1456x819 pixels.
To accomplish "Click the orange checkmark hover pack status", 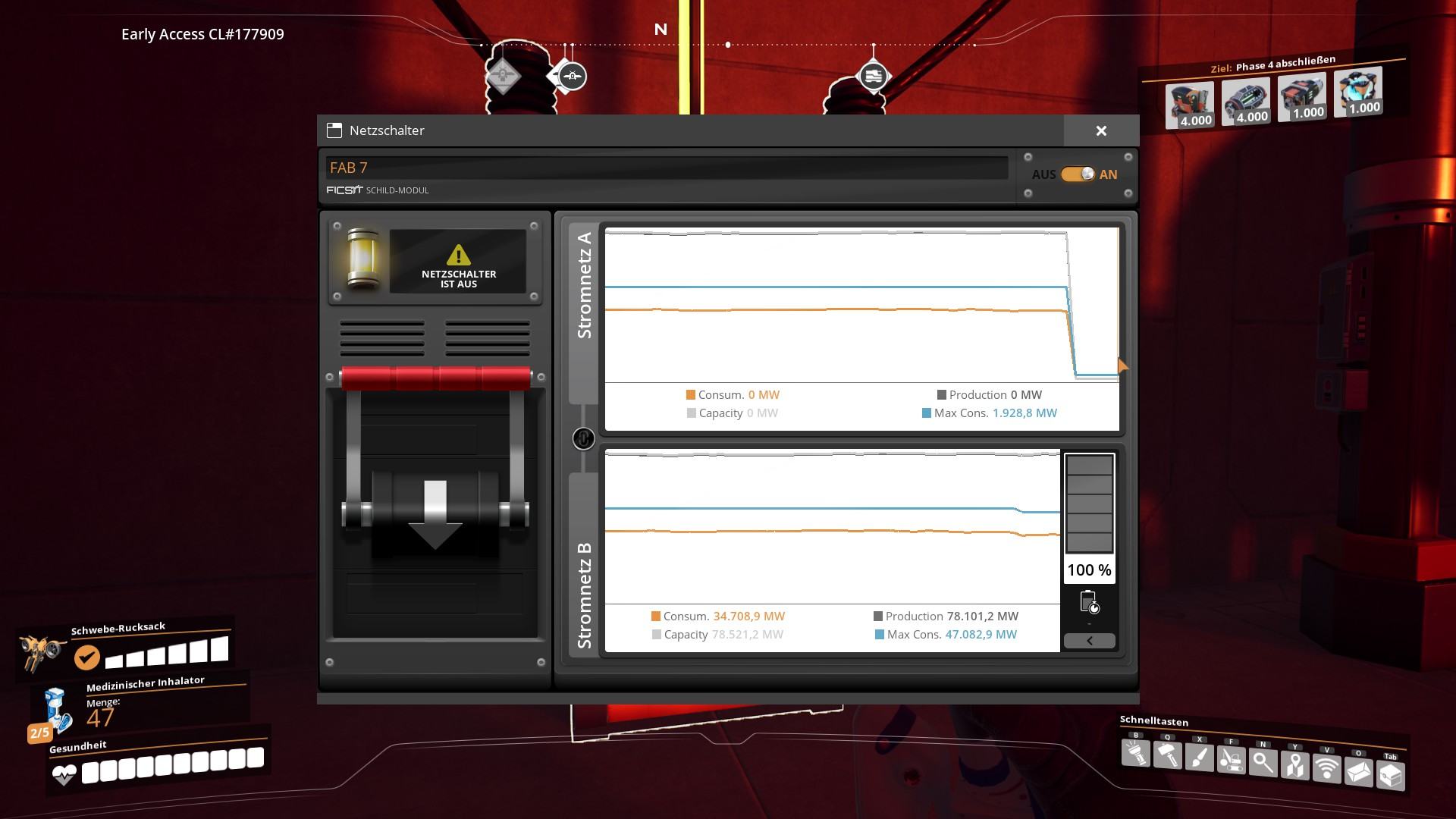I will (87, 657).
